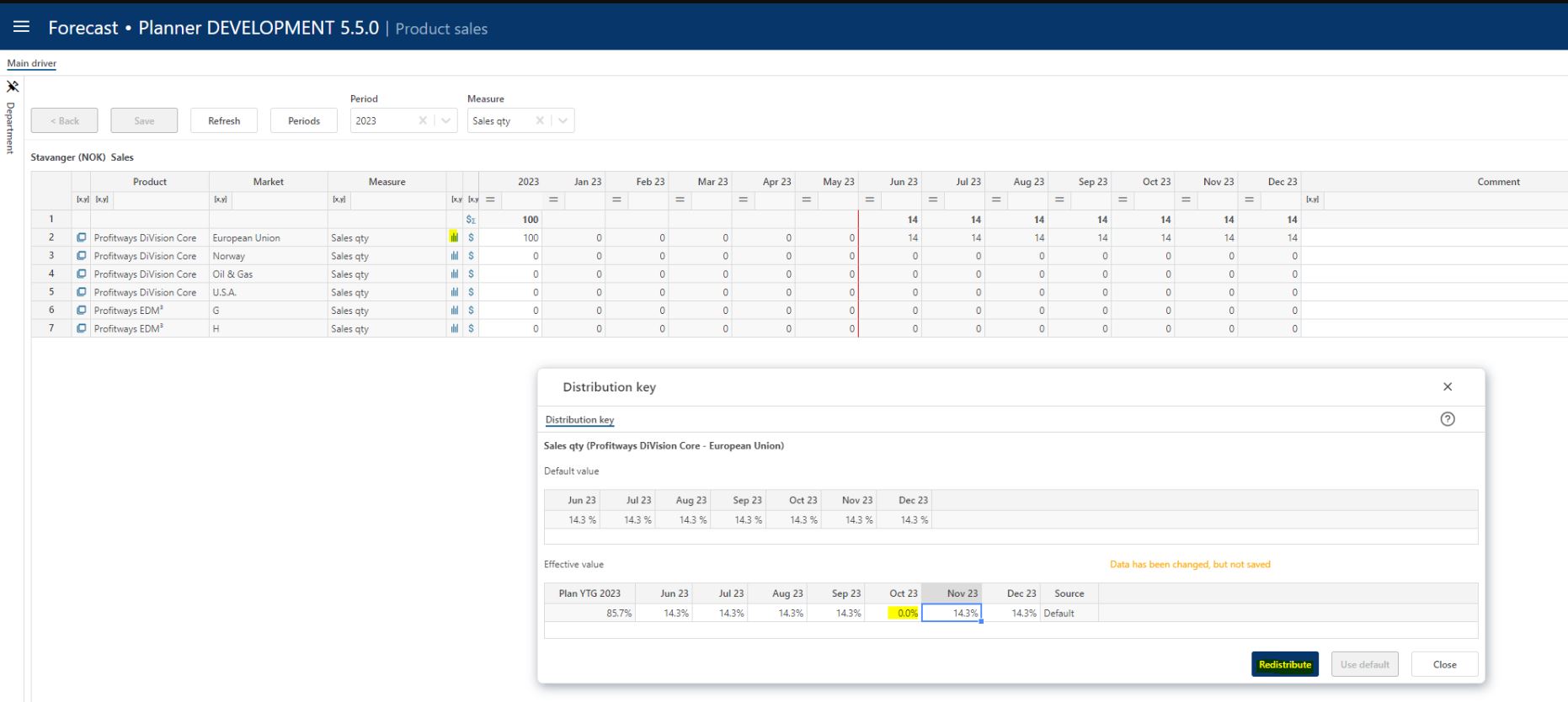
Task: Open equals filter operator for Jan 23 column
Action: click(553, 199)
